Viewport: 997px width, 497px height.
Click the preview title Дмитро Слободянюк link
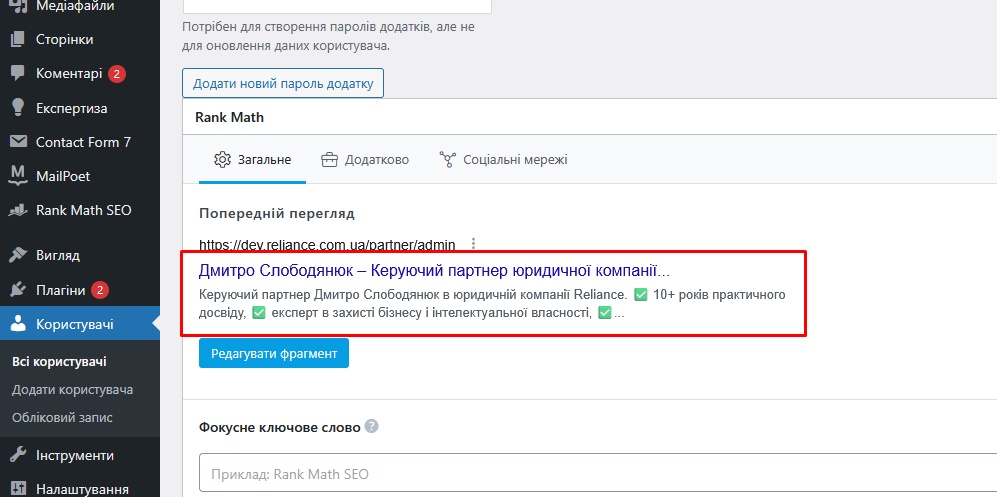(x=434, y=271)
